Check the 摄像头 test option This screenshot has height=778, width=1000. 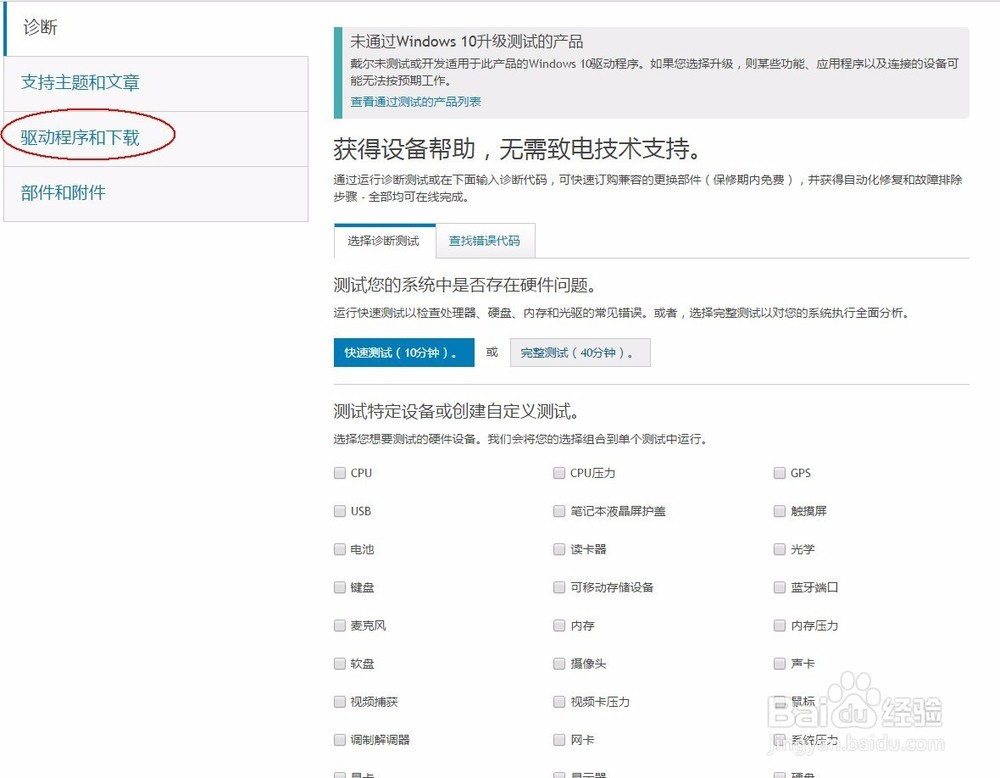tap(559, 664)
